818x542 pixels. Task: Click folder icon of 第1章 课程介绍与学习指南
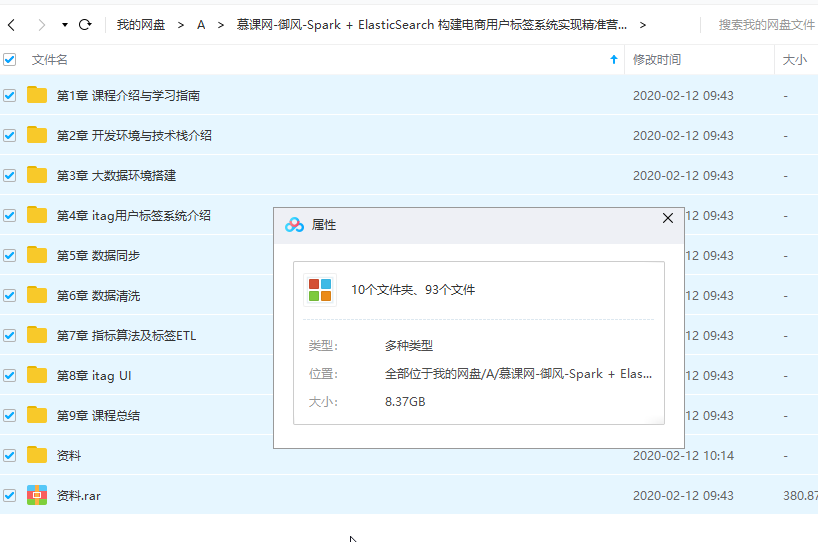click(x=37, y=95)
